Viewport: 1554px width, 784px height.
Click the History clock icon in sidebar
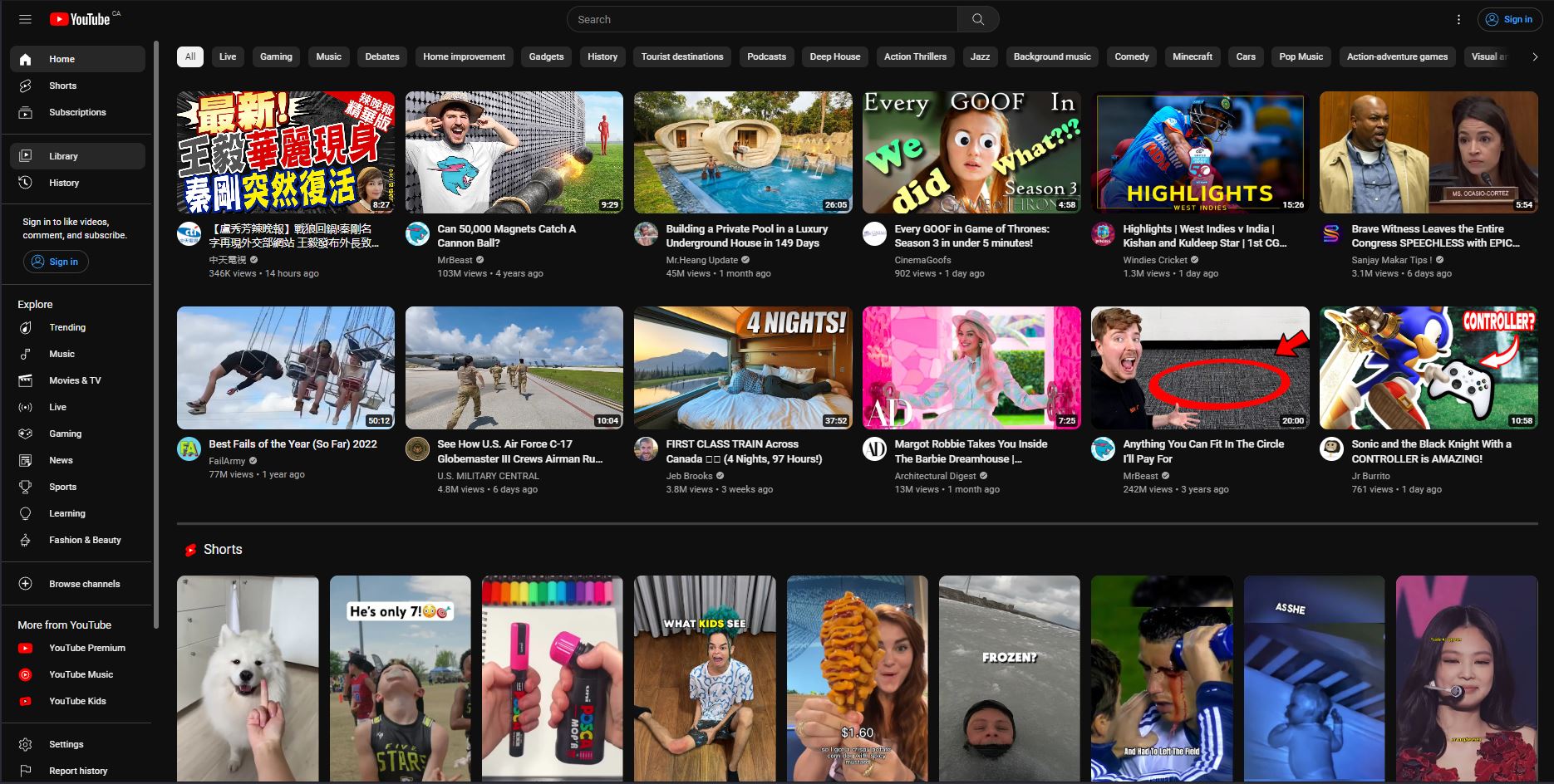26,183
